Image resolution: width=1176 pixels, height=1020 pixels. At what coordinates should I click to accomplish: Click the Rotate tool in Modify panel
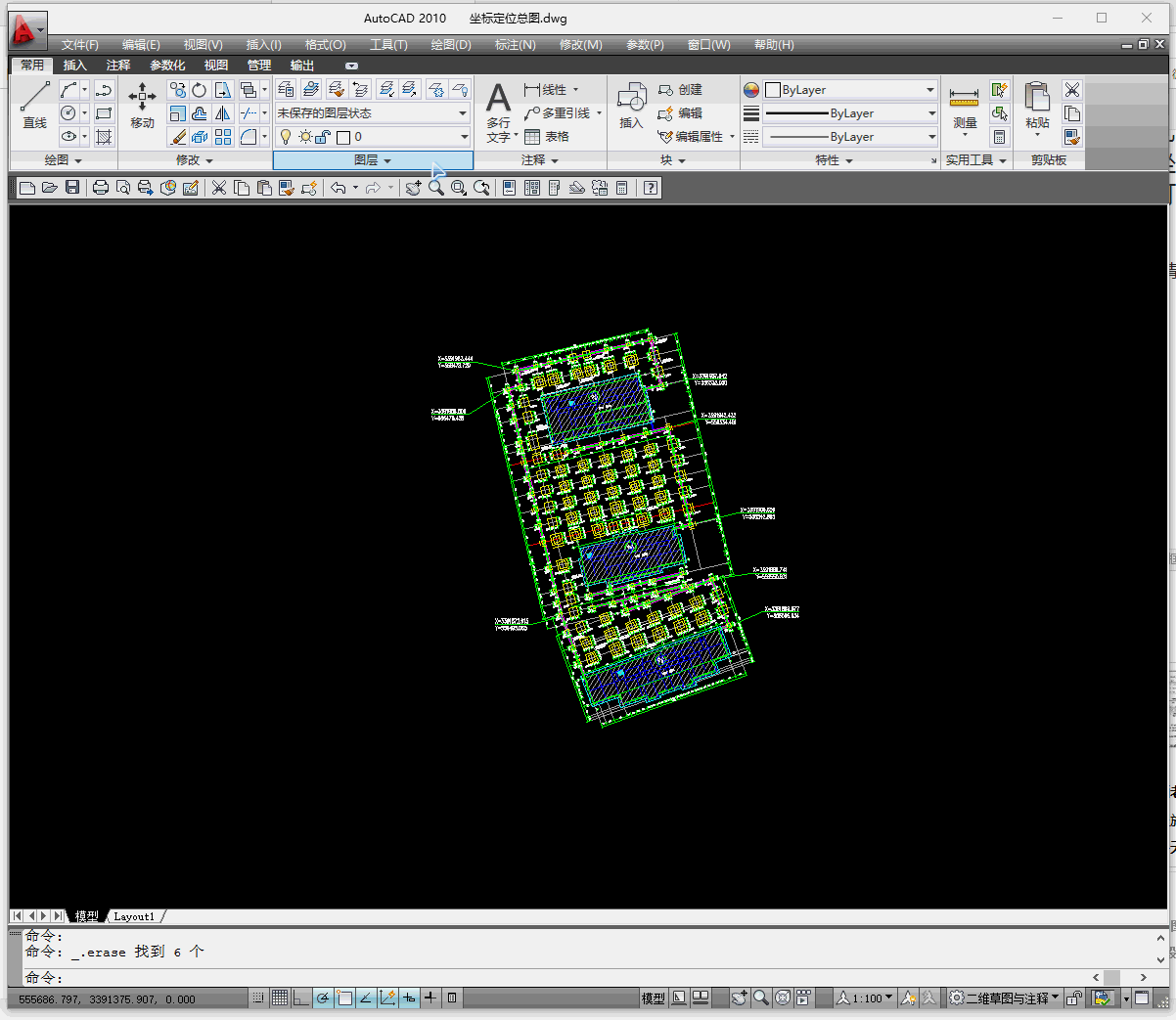(x=200, y=90)
